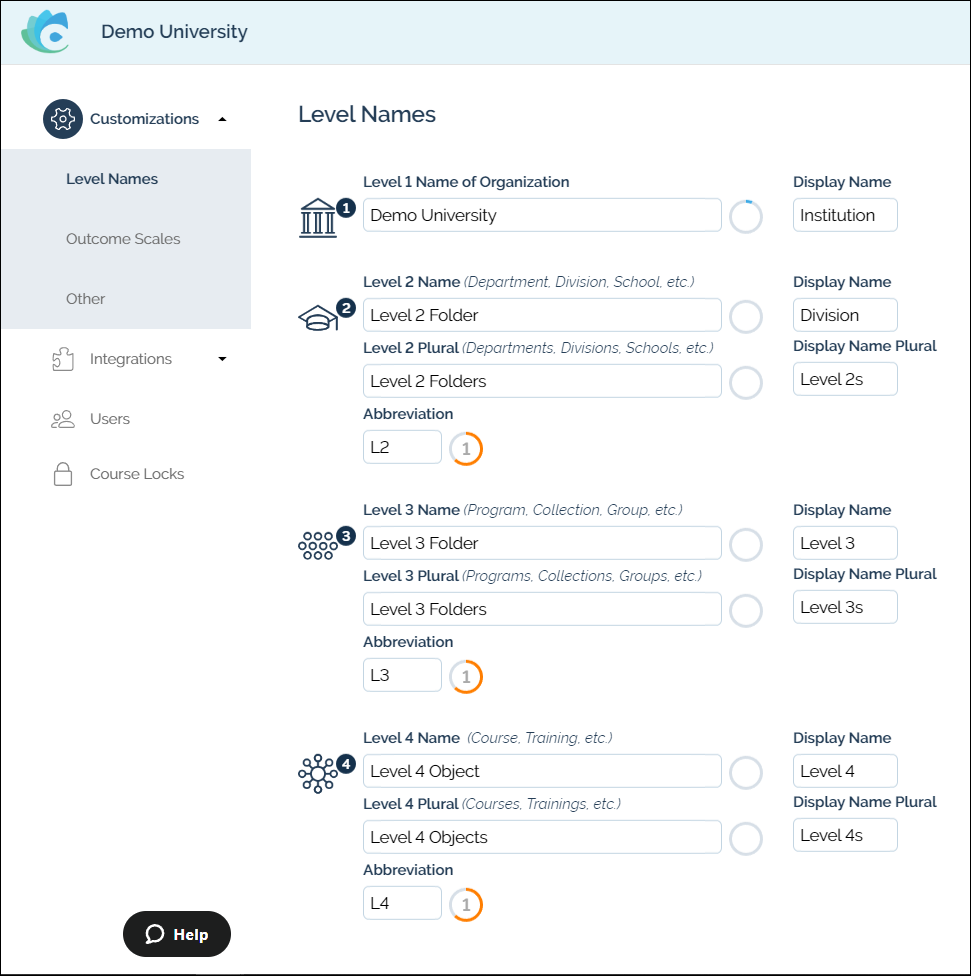971x976 pixels.
Task: Click the Level 1 Name character counter circle
Action: (746, 216)
